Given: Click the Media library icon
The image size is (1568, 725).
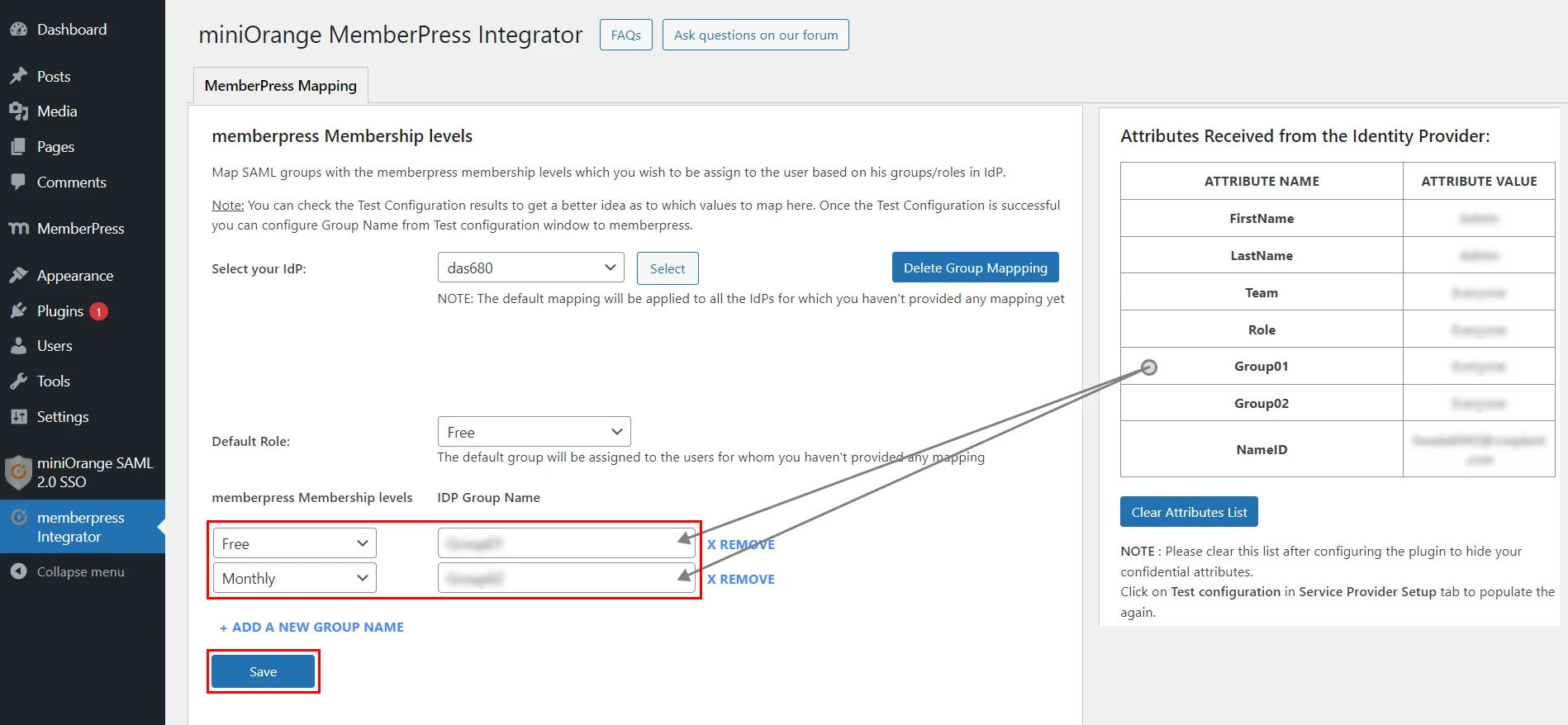Looking at the screenshot, I should pos(18,111).
